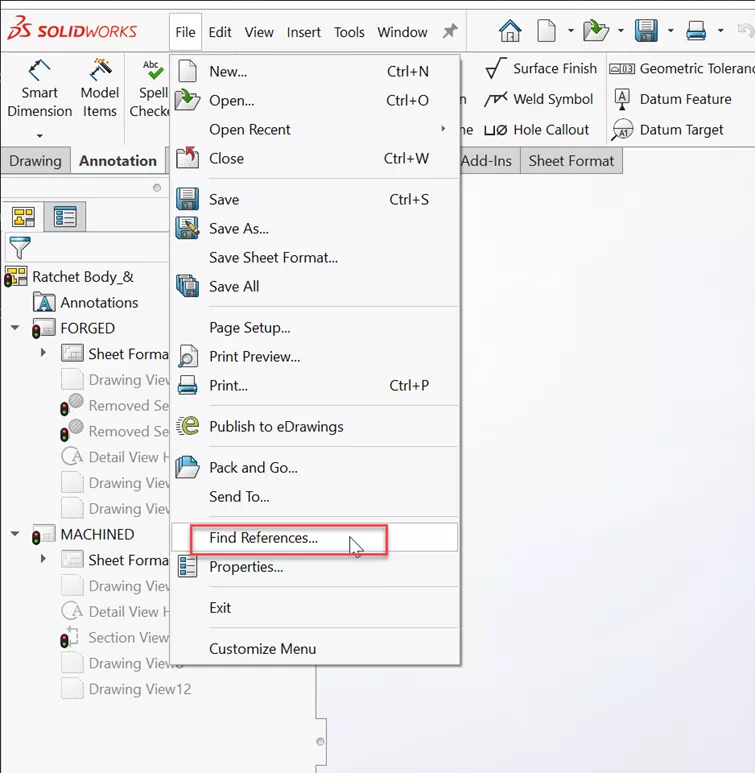
Task: Open the Insert menu
Action: point(303,33)
